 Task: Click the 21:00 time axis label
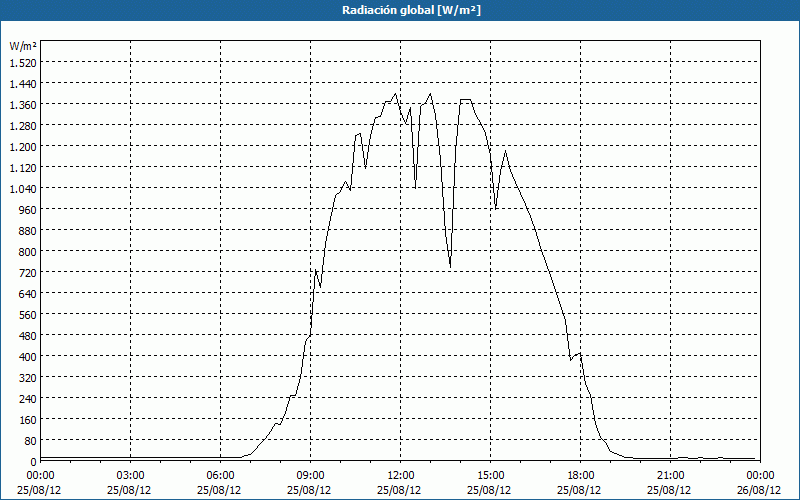tap(670, 476)
